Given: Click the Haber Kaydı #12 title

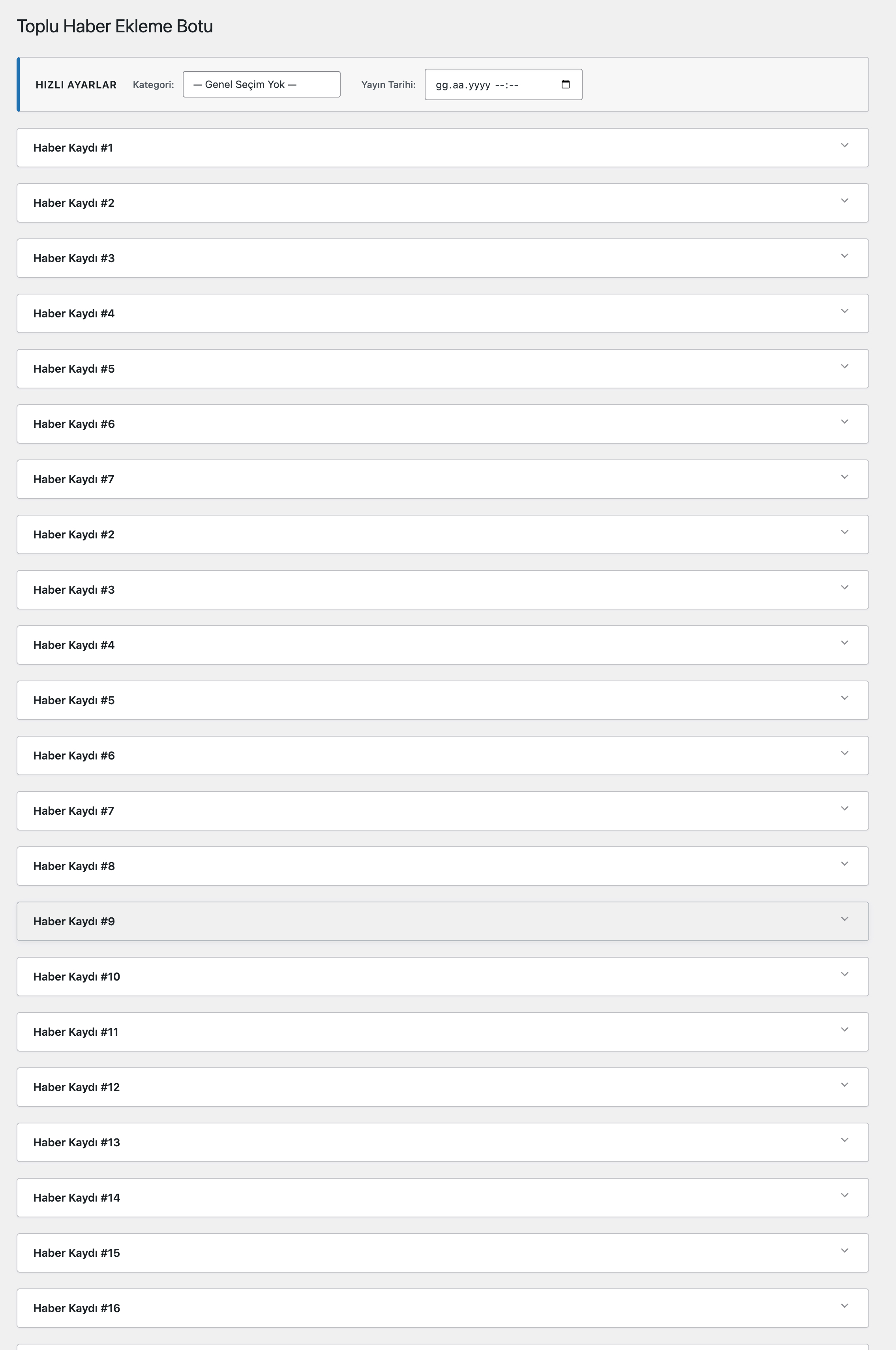Looking at the screenshot, I should tap(77, 1087).
